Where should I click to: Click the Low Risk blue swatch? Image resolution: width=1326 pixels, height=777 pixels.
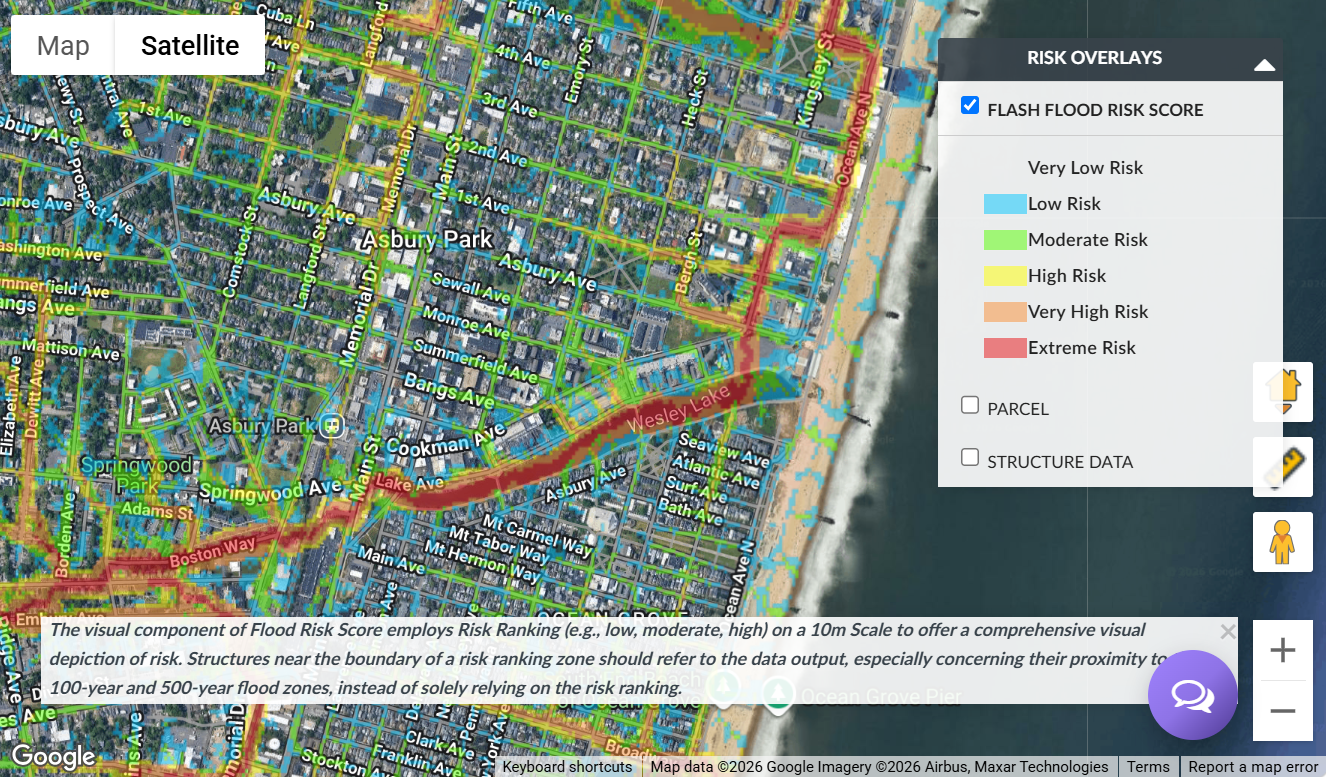[1005, 204]
